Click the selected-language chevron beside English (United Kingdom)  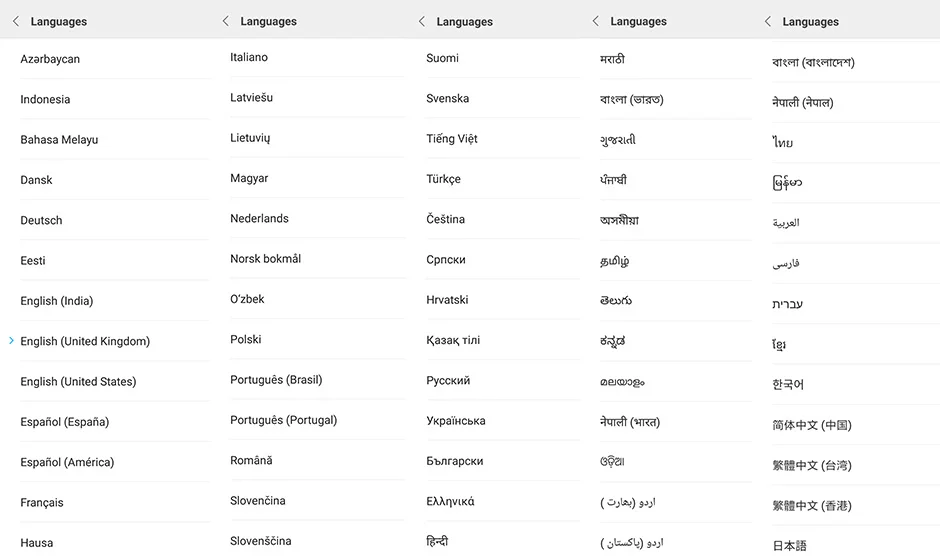click(11, 341)
